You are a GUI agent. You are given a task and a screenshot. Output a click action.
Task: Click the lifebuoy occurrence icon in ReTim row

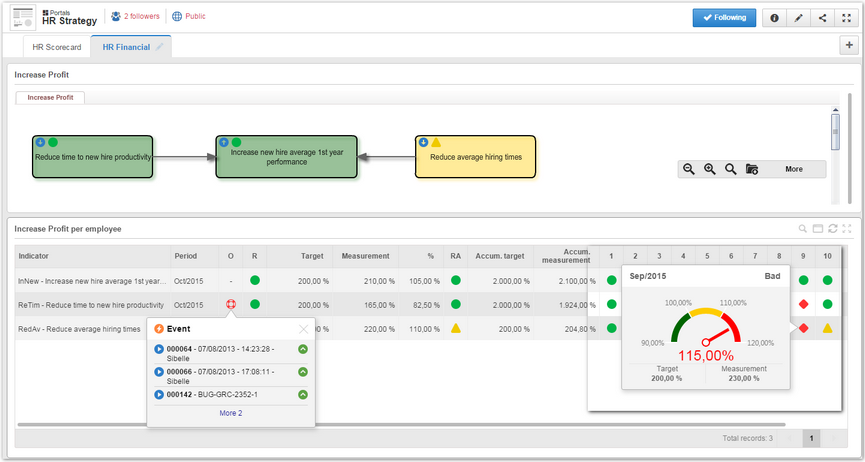[231, 304]
